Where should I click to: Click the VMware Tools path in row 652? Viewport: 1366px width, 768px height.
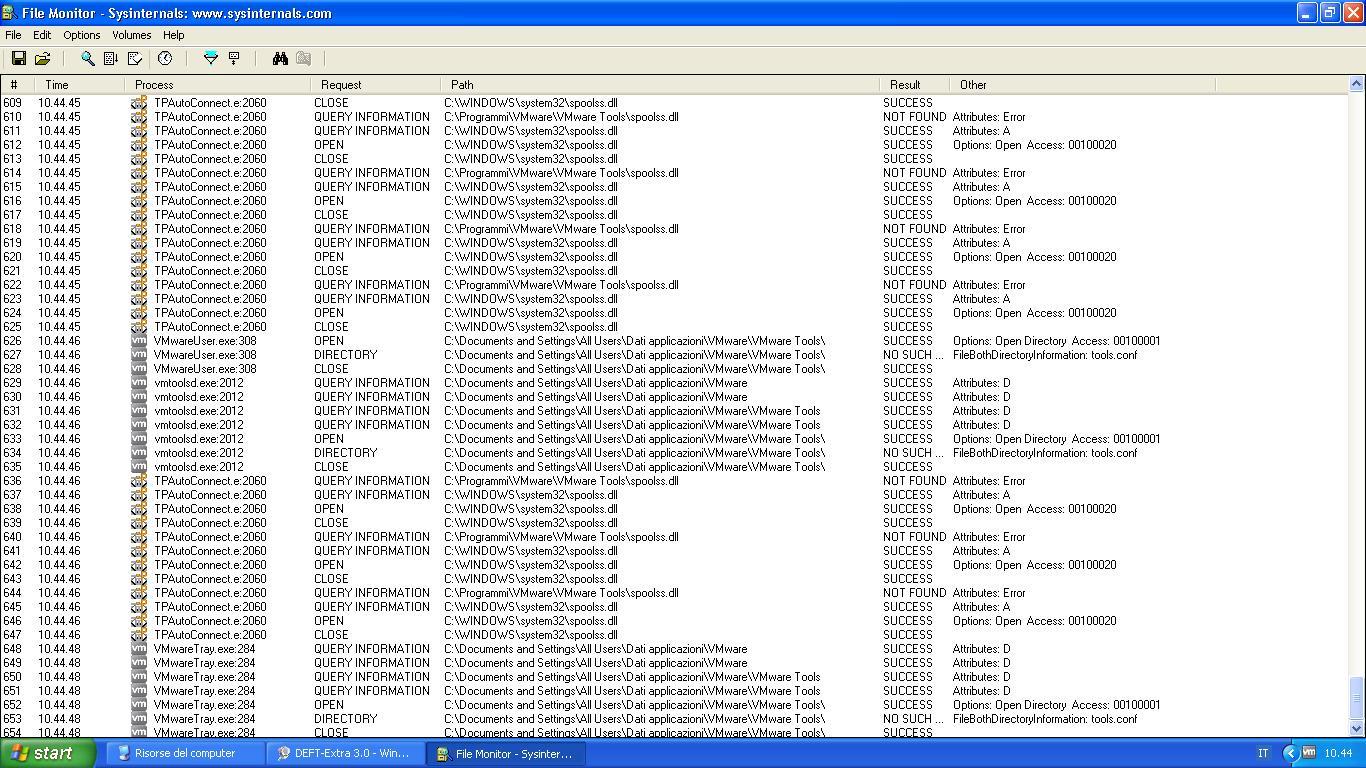(x=635, y=705)
